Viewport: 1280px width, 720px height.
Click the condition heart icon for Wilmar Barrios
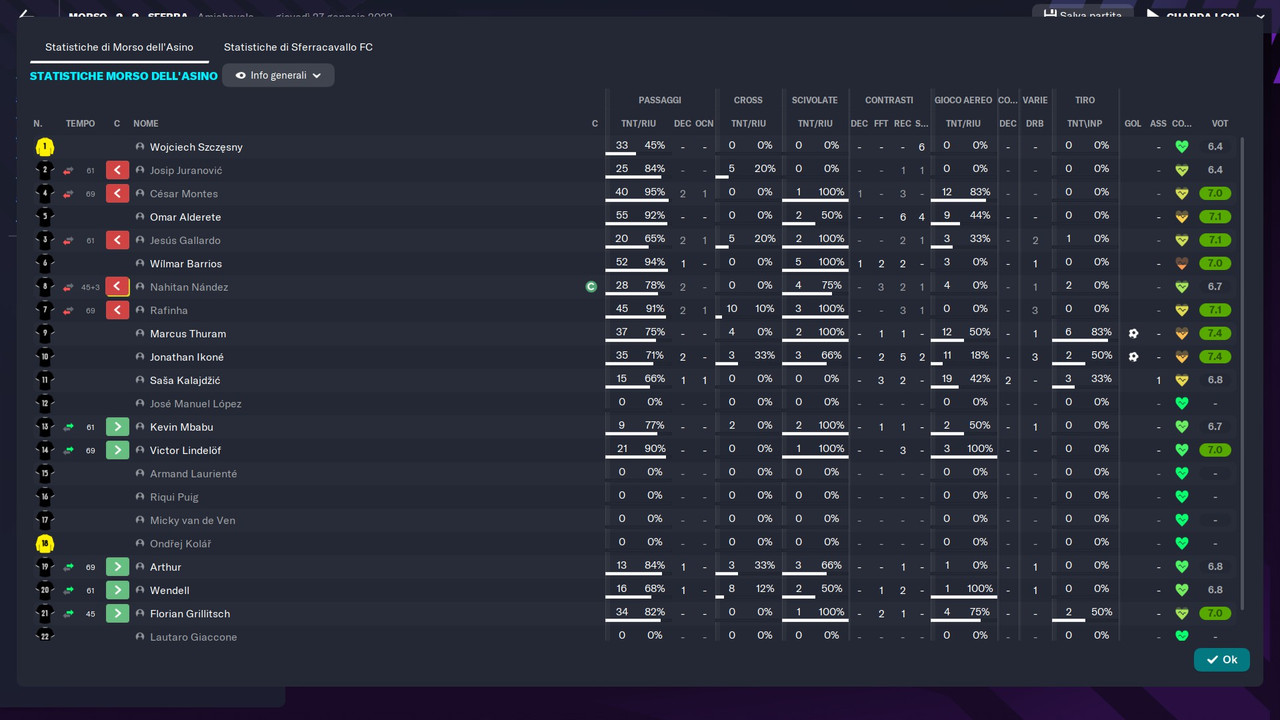pyautogui.click(x=1181, y=264)
